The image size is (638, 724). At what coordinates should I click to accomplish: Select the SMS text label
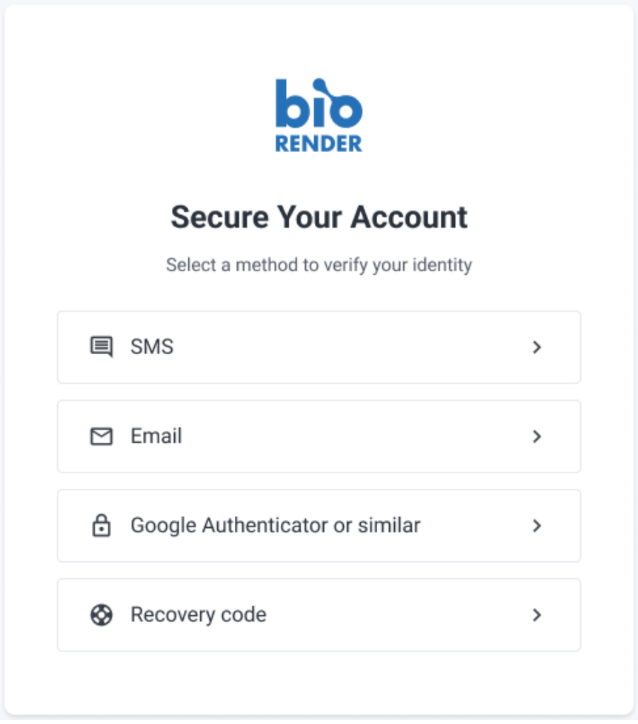point(152,347)
